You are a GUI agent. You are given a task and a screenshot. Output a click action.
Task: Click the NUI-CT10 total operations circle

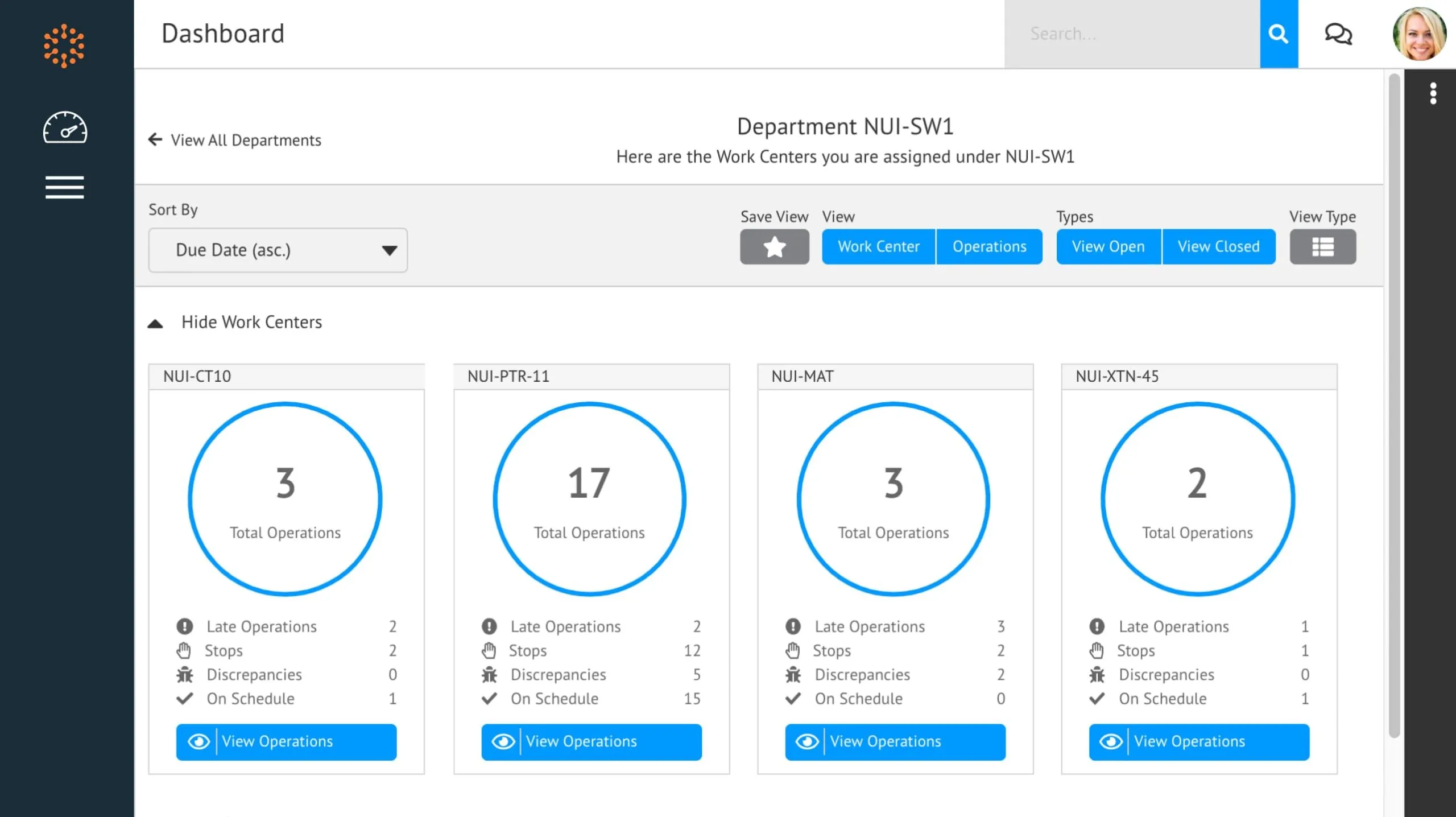(285, 499)
